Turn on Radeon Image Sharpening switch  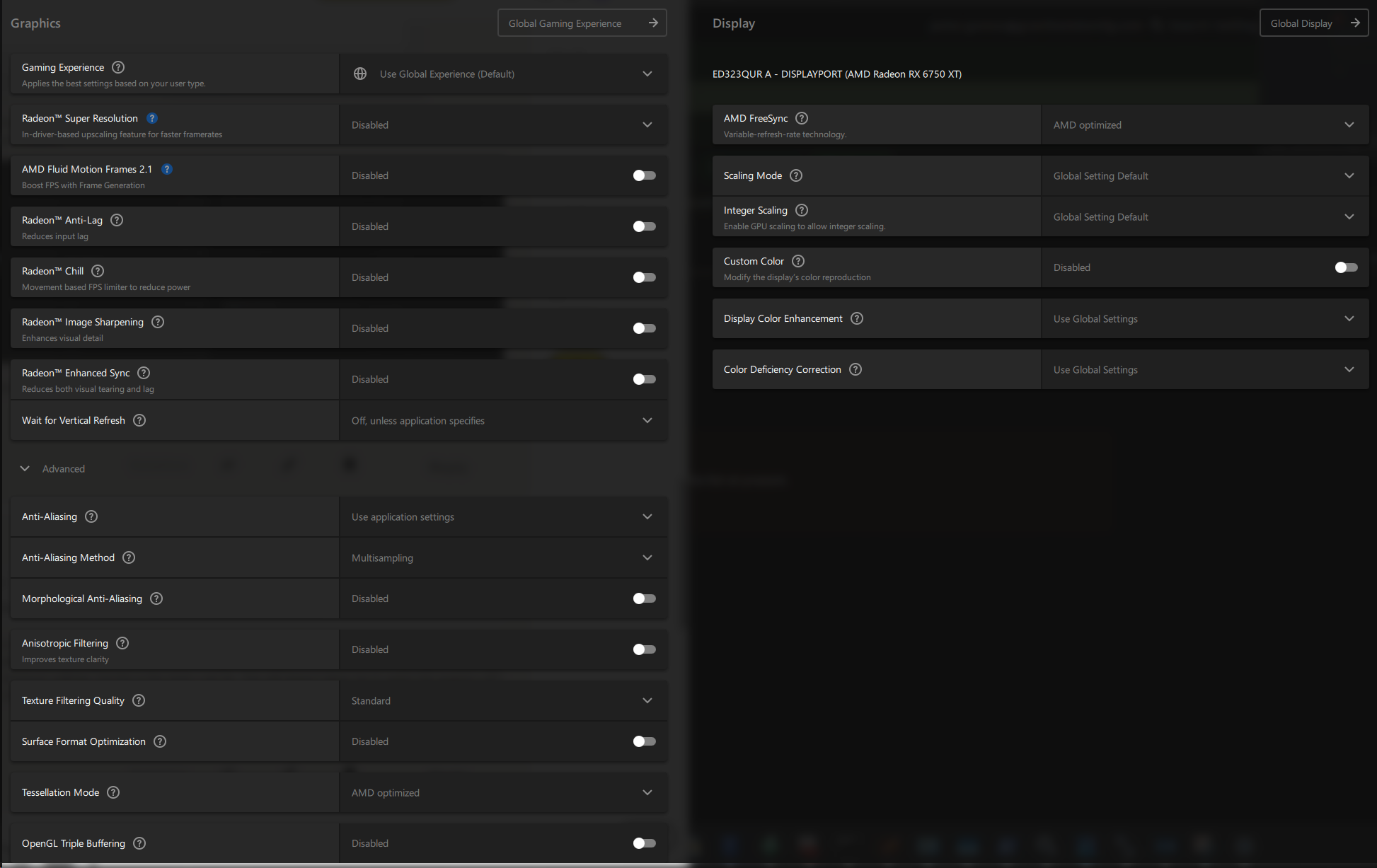644,328
